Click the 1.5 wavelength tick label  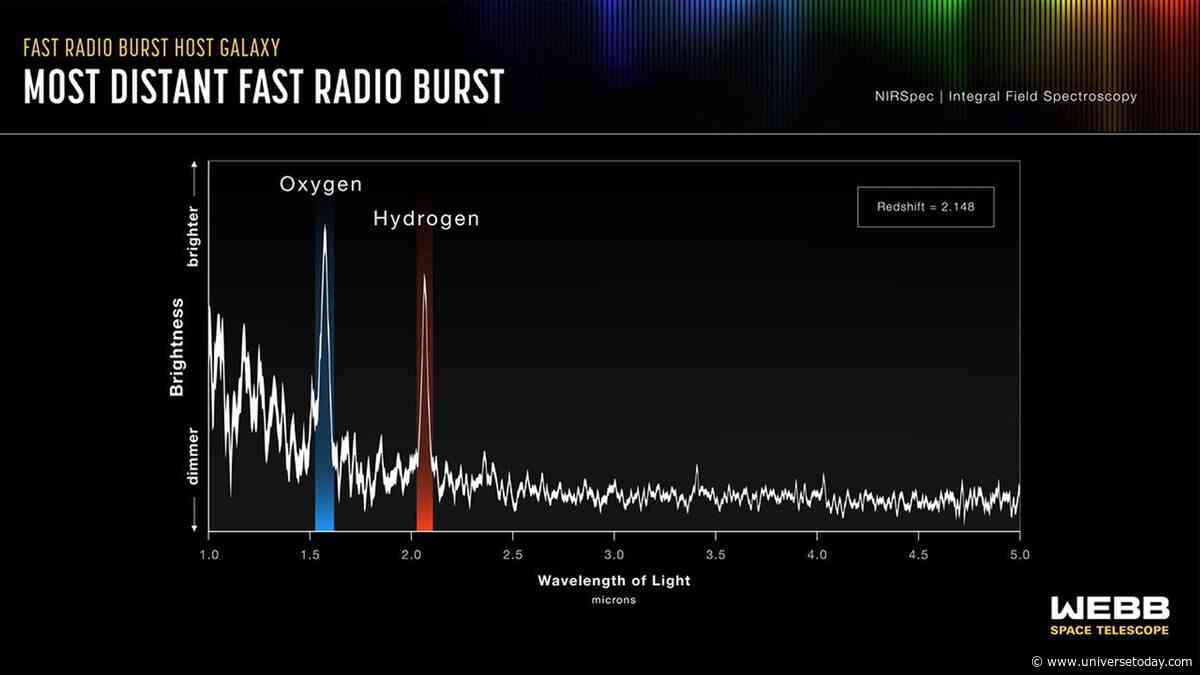(x=309, y=553)
